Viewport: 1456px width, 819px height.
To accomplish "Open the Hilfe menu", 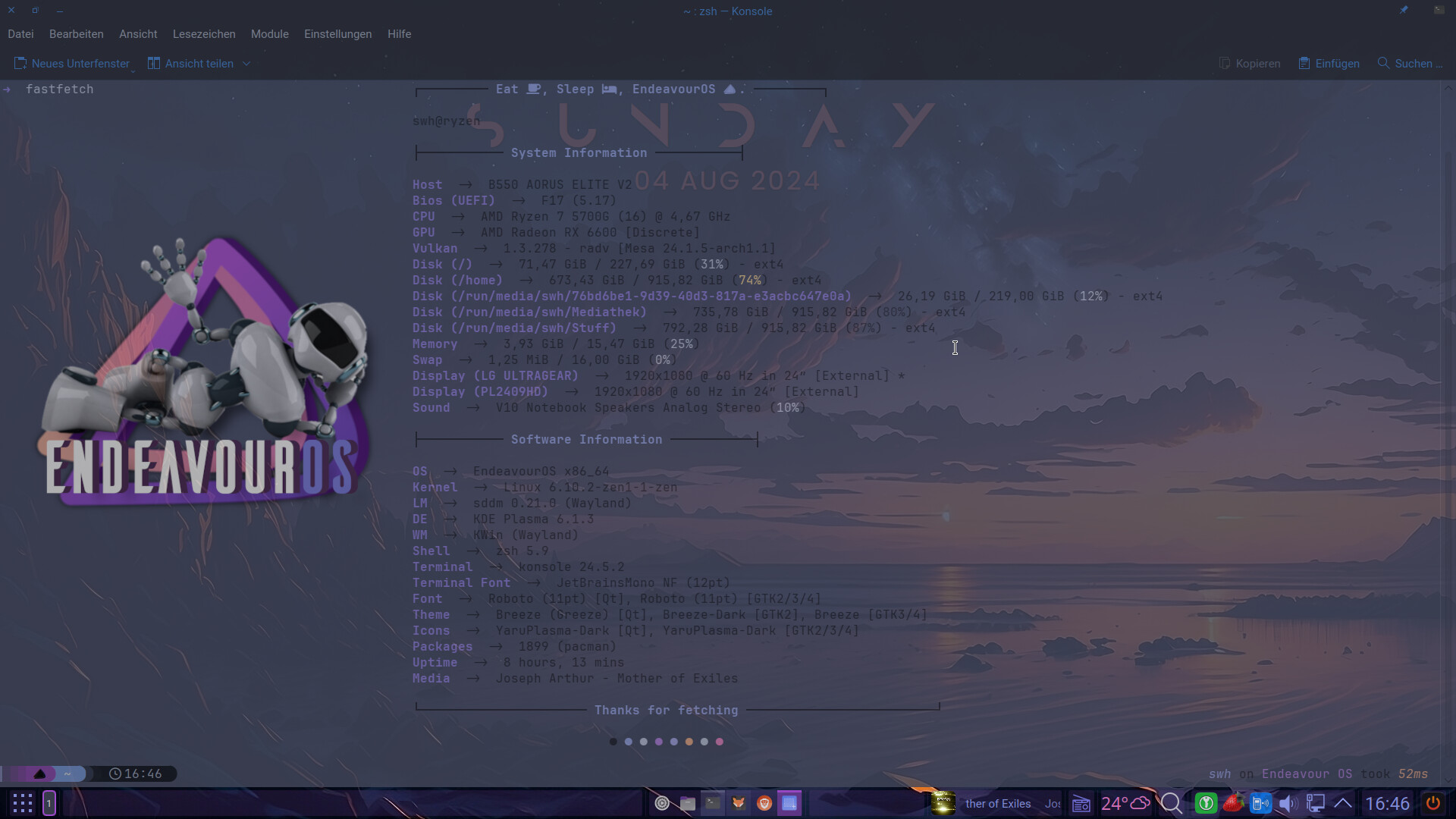I will 399,34.
